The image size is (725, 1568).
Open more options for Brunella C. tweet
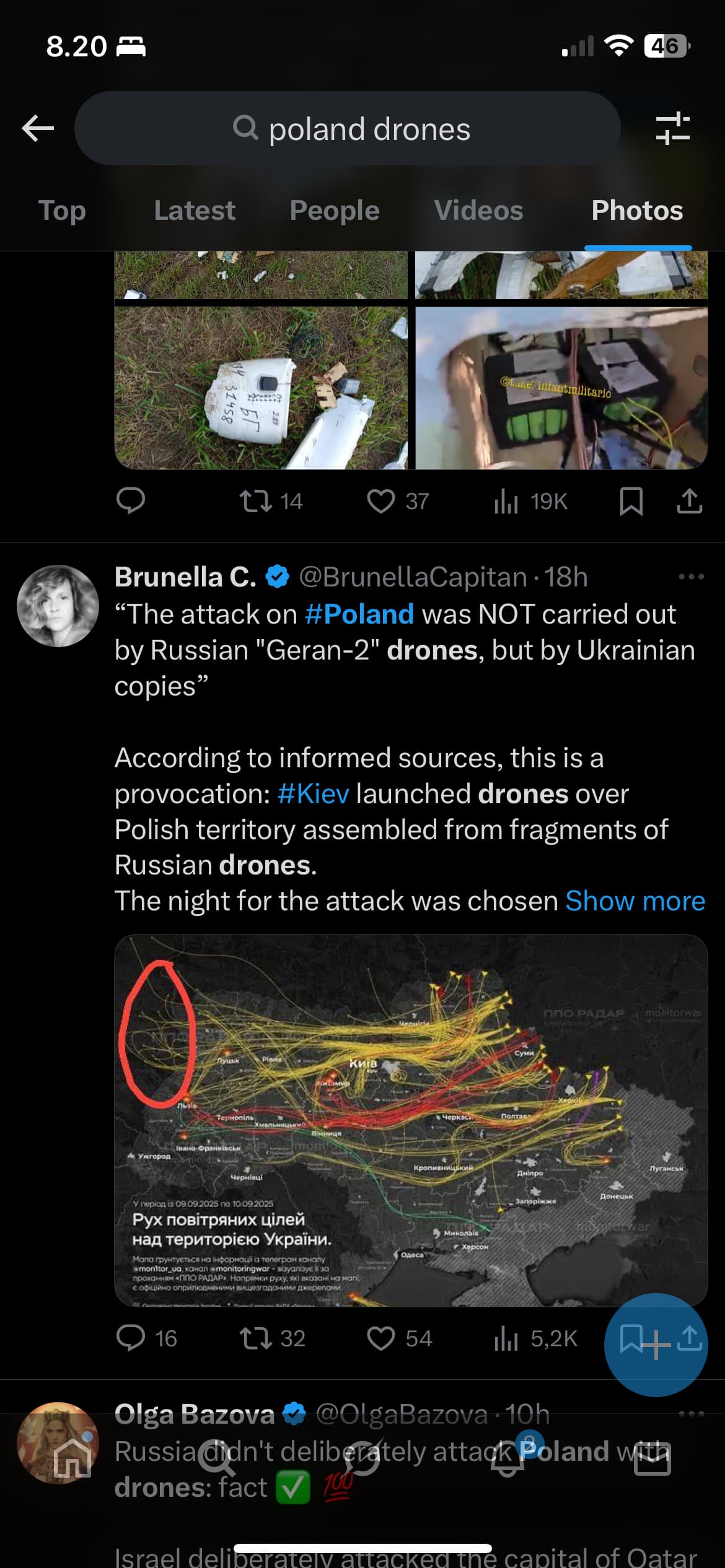[691, 577]
